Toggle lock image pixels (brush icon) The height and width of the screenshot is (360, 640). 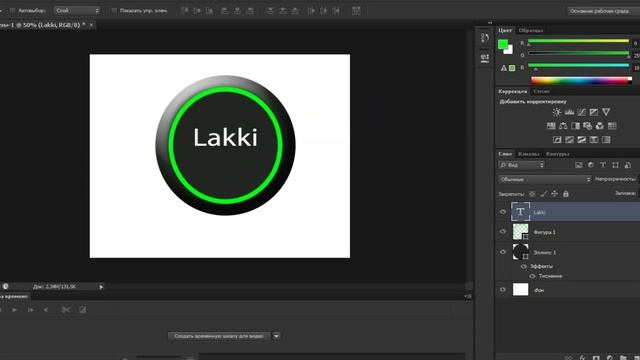pyautogui.click(x=543, y=194)
